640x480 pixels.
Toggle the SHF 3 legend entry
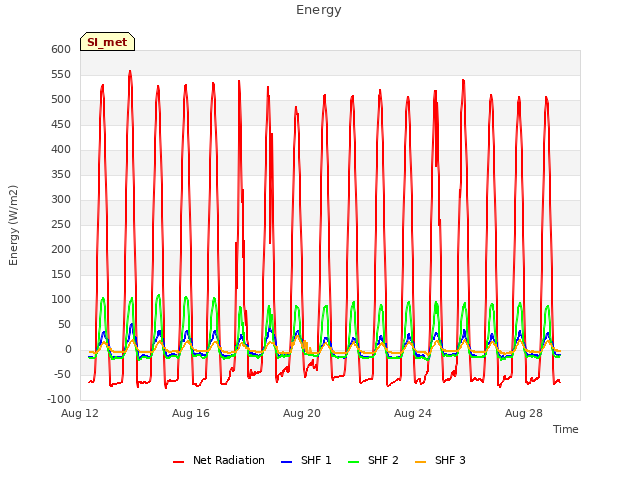440,460
